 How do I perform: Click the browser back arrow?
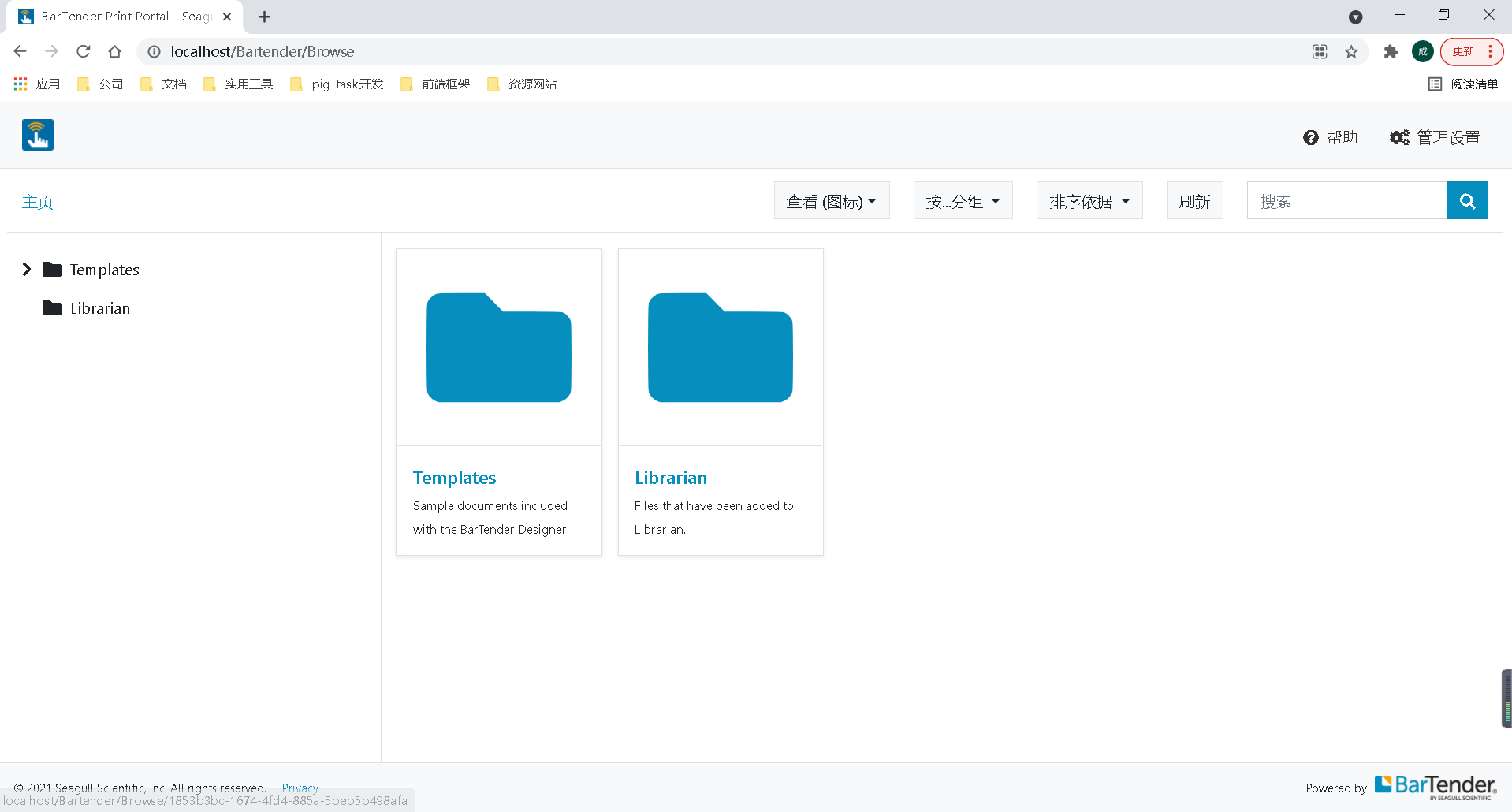(20, 51)
